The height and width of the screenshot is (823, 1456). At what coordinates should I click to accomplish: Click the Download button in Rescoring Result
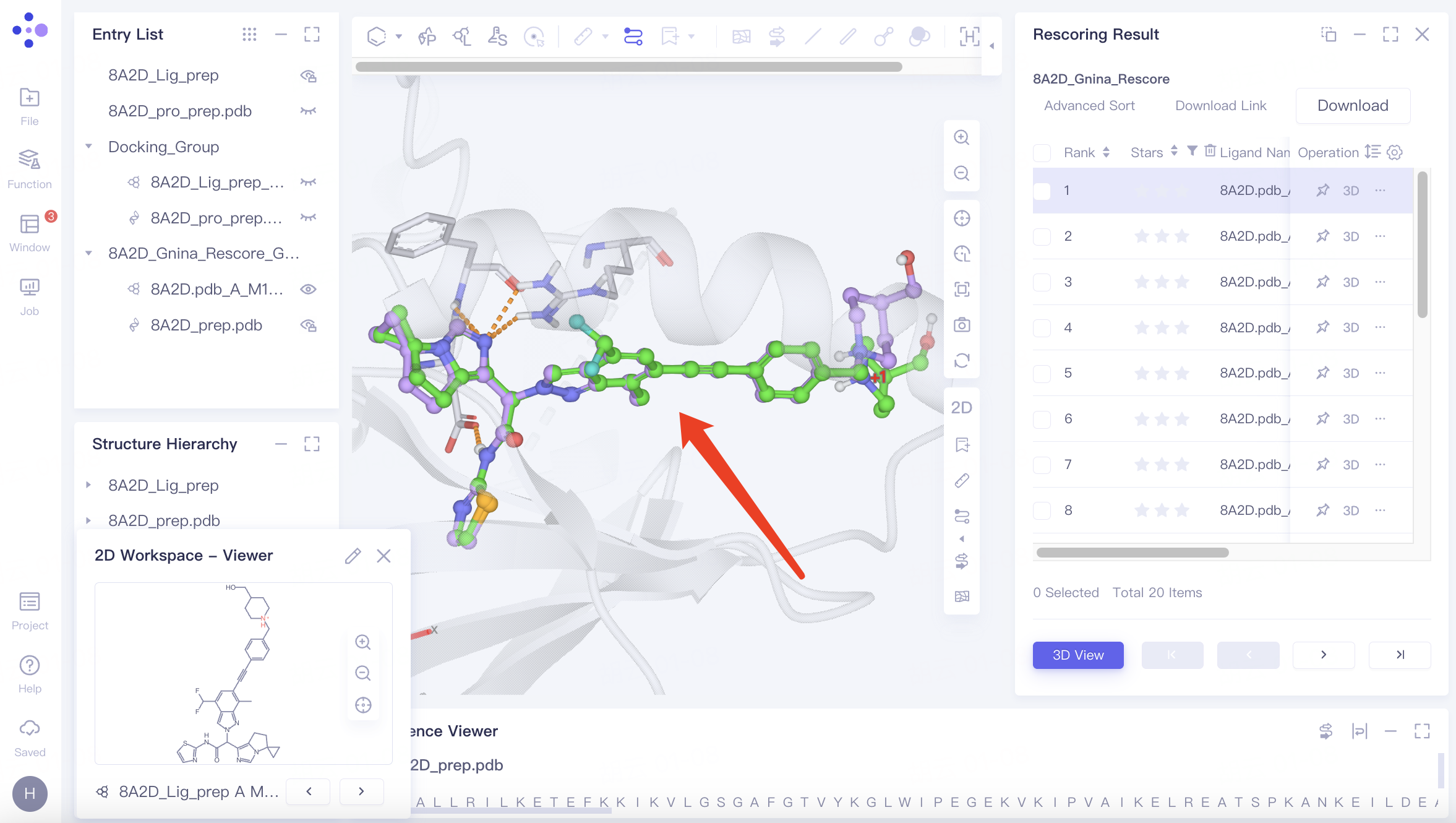tap(1352, 105)
